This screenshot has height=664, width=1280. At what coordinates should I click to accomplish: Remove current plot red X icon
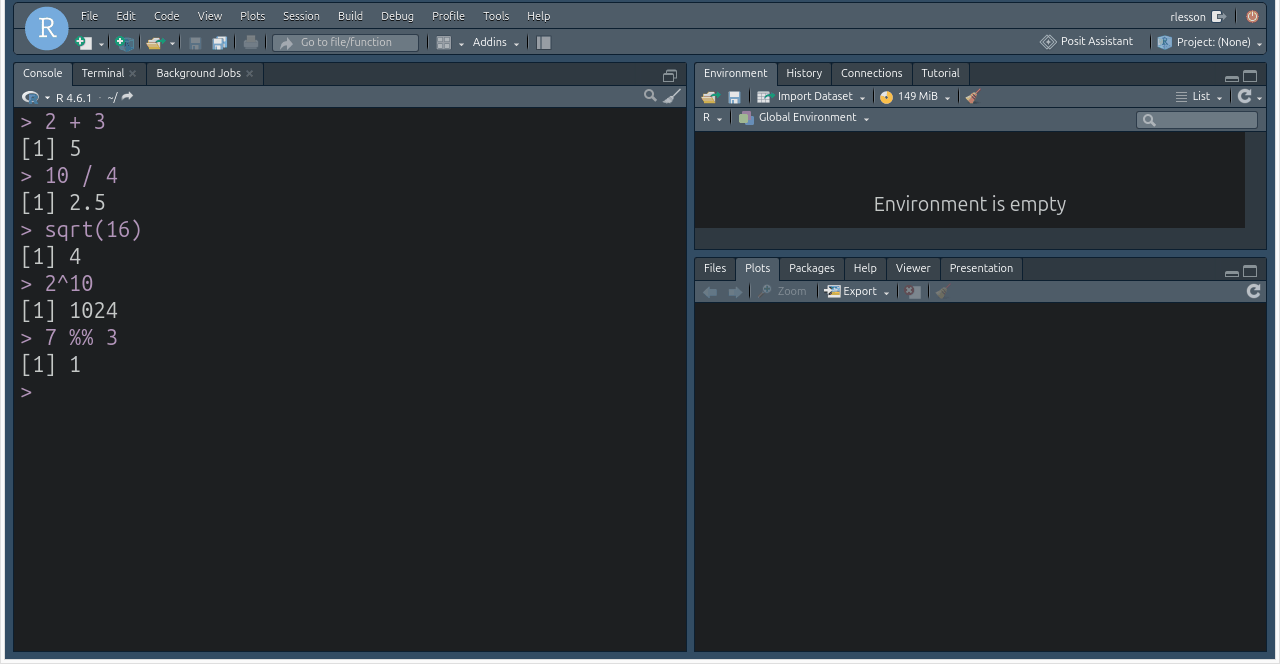[x=912, y=292]
